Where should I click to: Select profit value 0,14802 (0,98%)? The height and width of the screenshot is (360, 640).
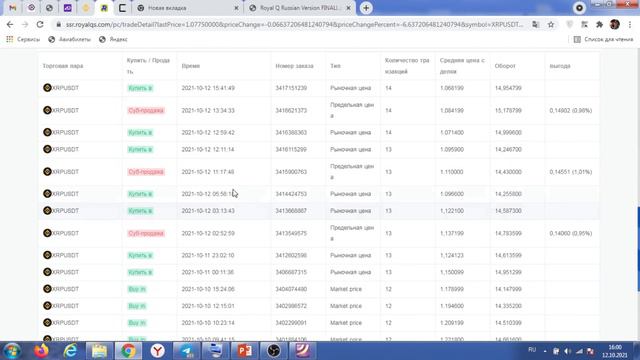[x=571, y=110]
